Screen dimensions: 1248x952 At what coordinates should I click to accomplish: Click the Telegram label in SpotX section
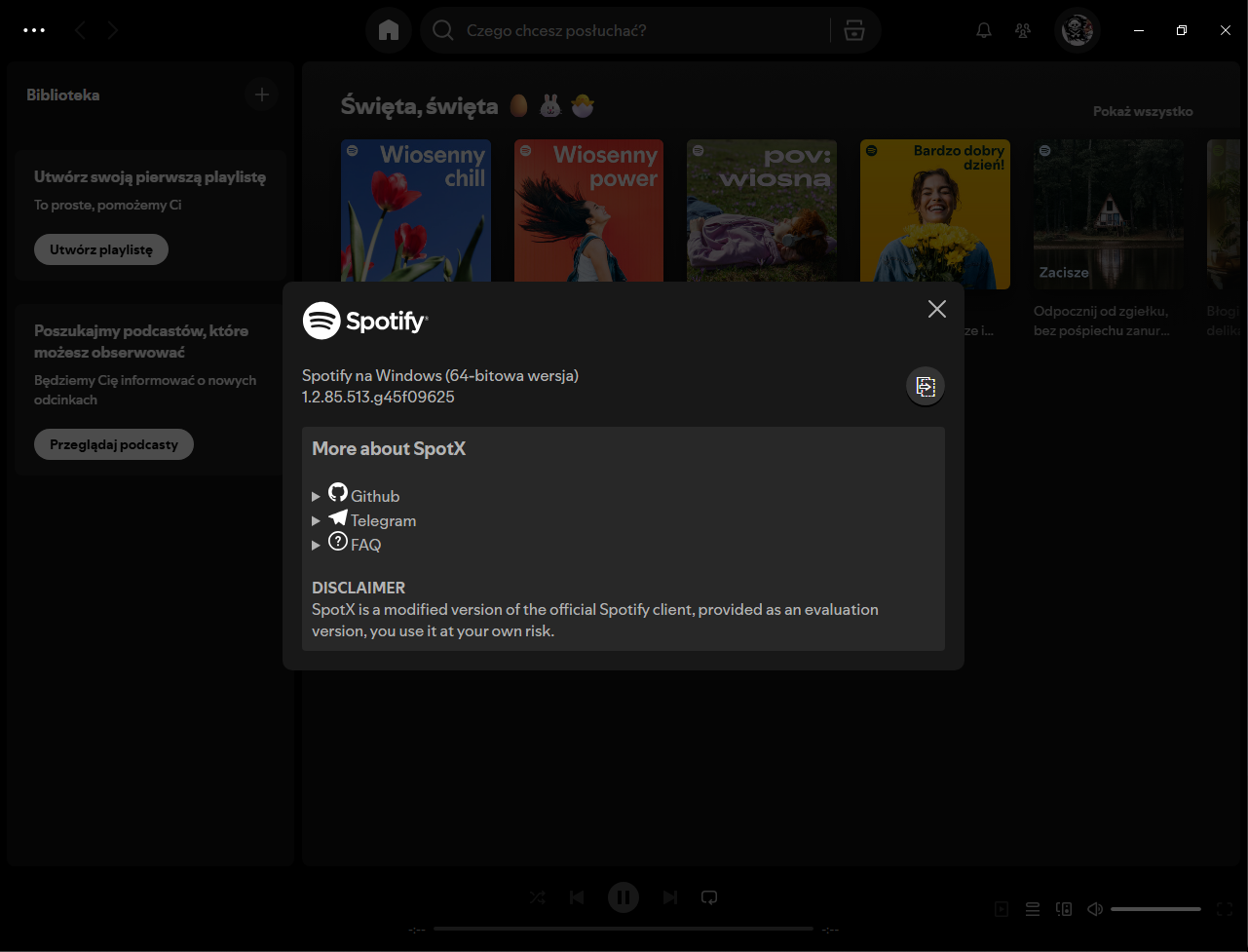click(x=384, y=521)
